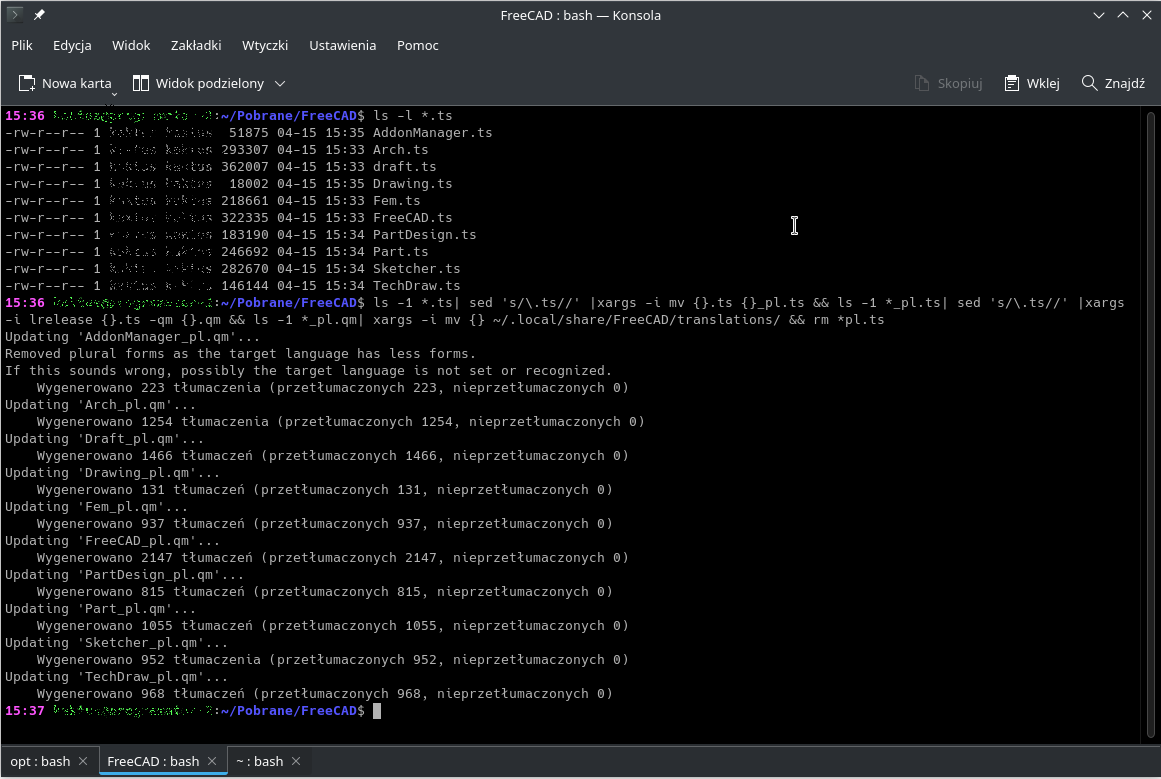Click the 'Removed plural forms' message line

pyautogui.click(x=241, y=354)
